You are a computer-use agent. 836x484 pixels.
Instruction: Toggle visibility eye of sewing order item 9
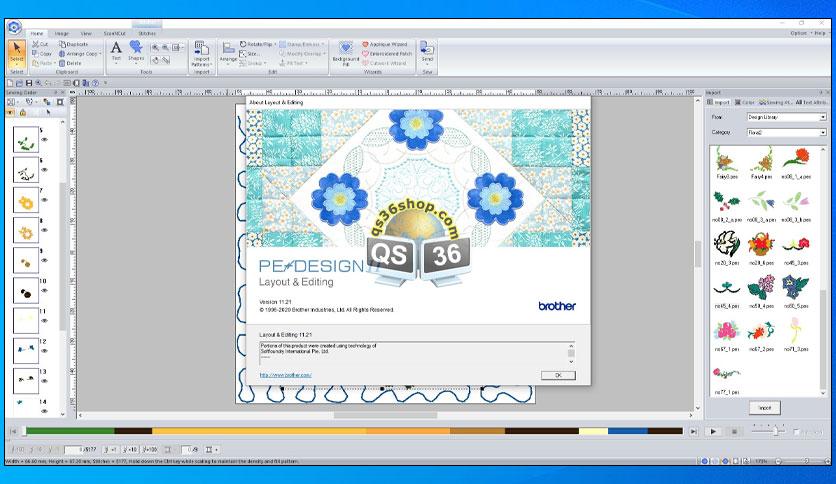tap(45, 260)
